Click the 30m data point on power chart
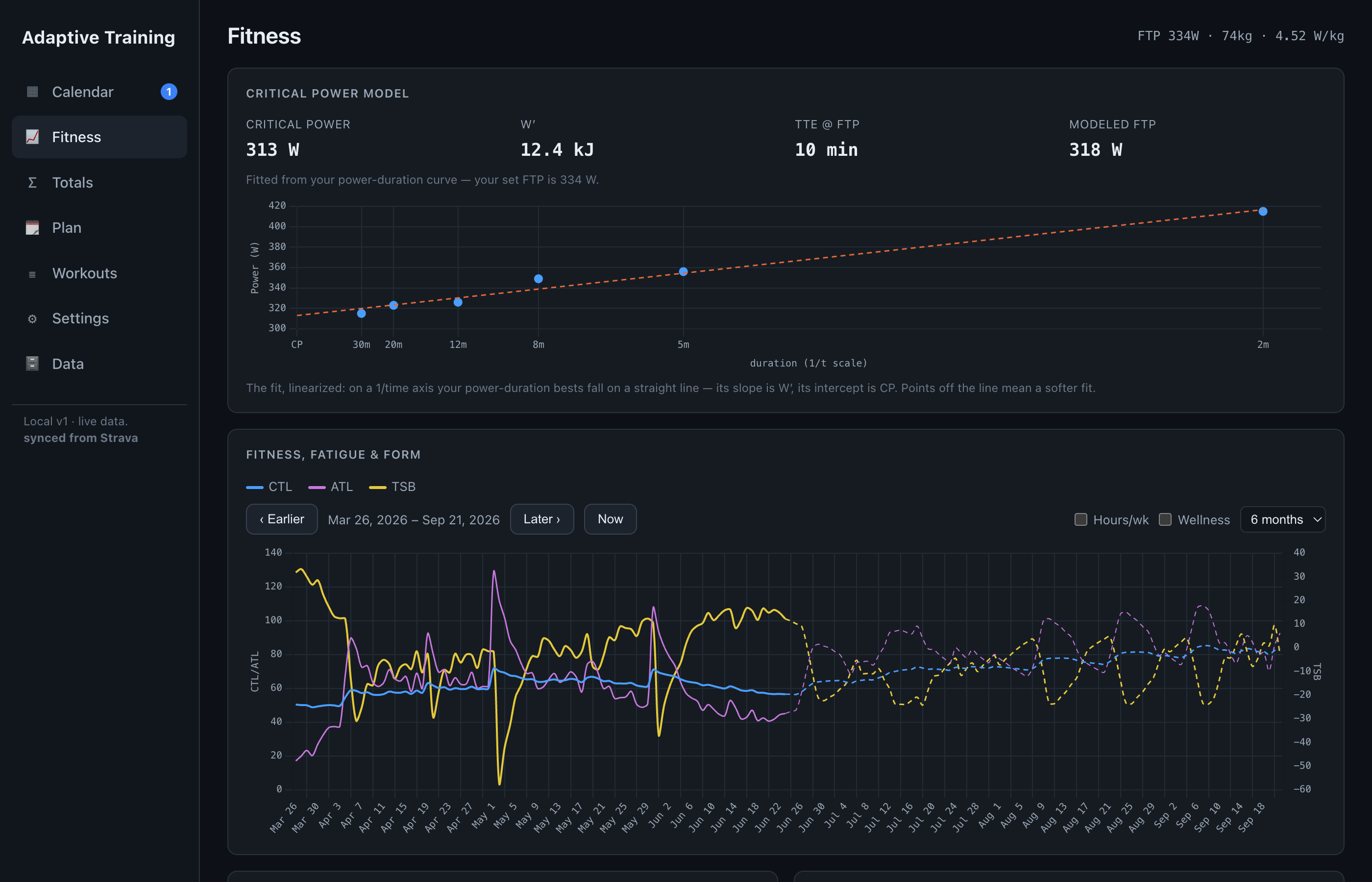This screenshot has height=882, width=1372. tap(361, 313)
